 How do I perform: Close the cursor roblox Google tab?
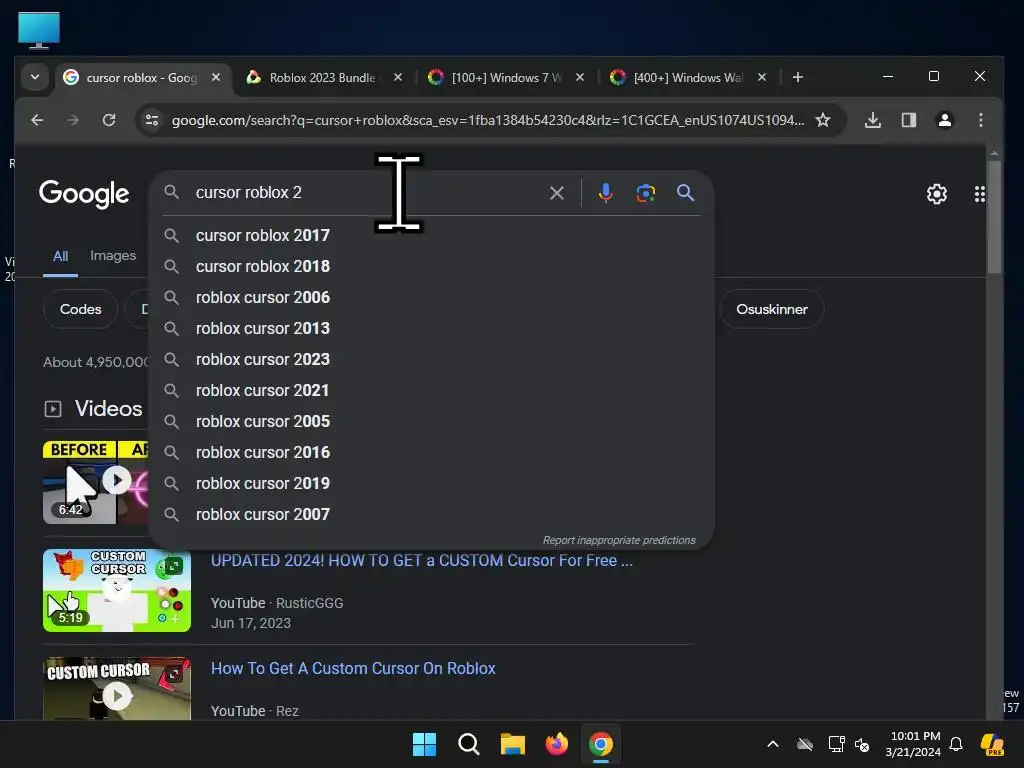(216, 77)
